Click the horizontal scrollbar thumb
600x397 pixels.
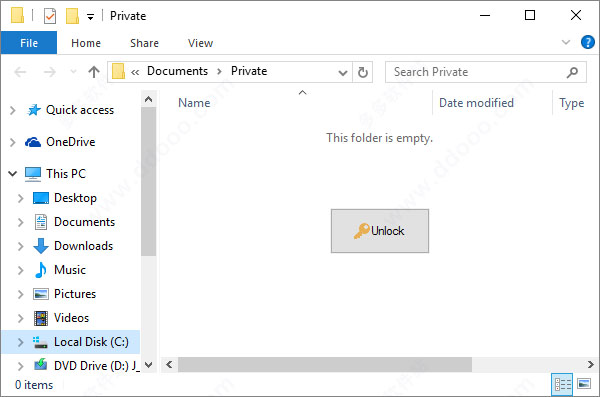pos(324,364)
